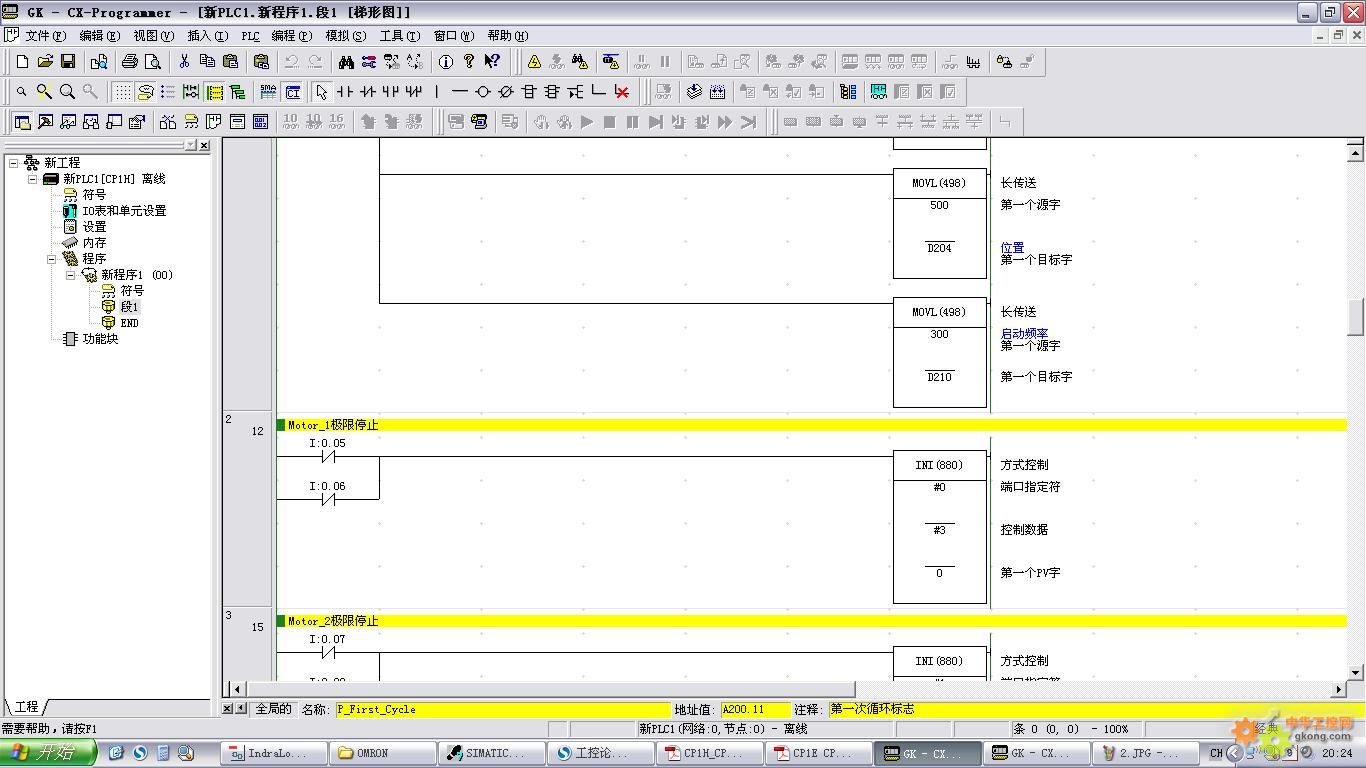Open the 开始 Start button

[x=47, y=753]
